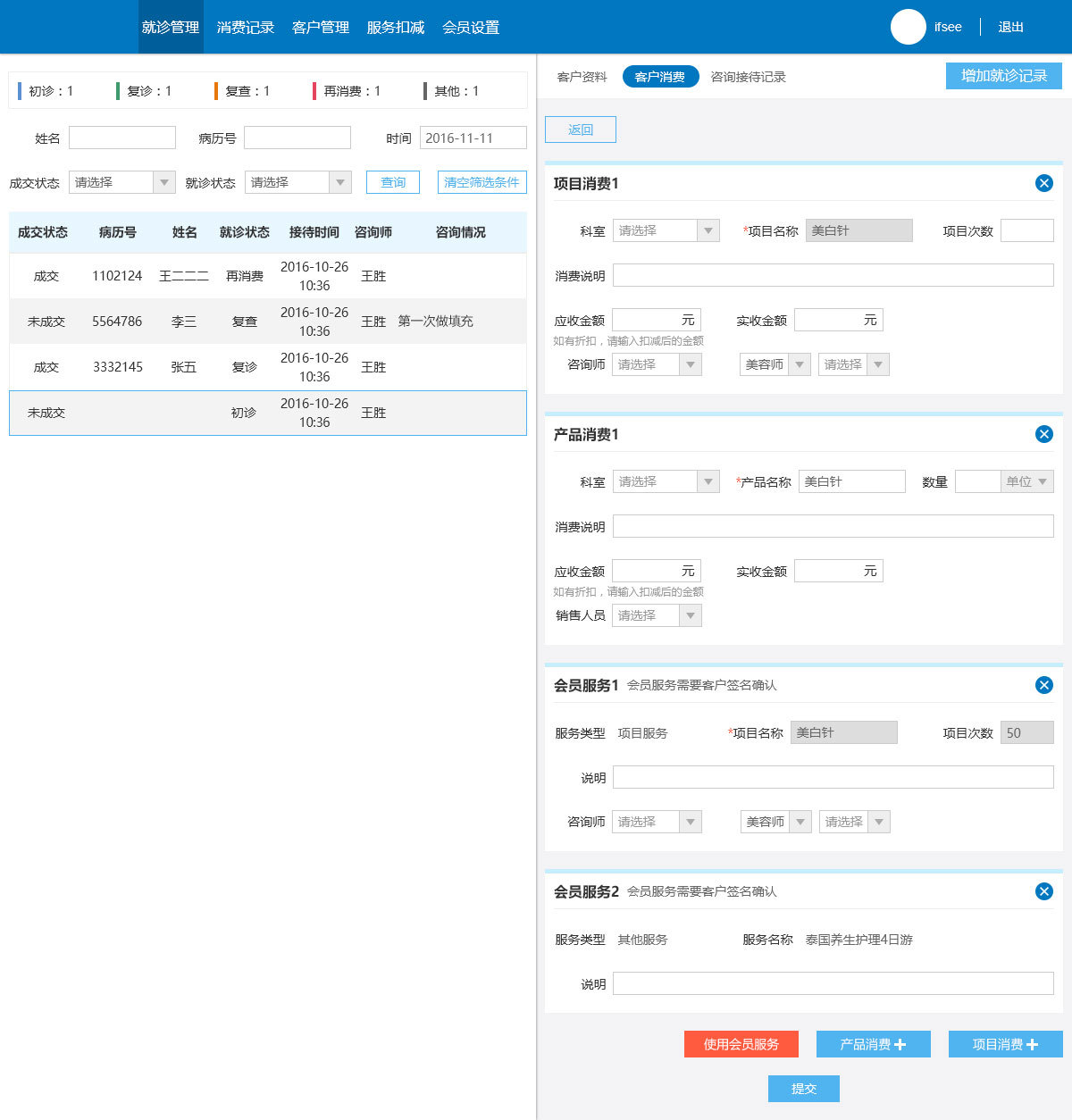Click the 接待时间 column header
This screenshot has height=1120, width=1072.
314,232
